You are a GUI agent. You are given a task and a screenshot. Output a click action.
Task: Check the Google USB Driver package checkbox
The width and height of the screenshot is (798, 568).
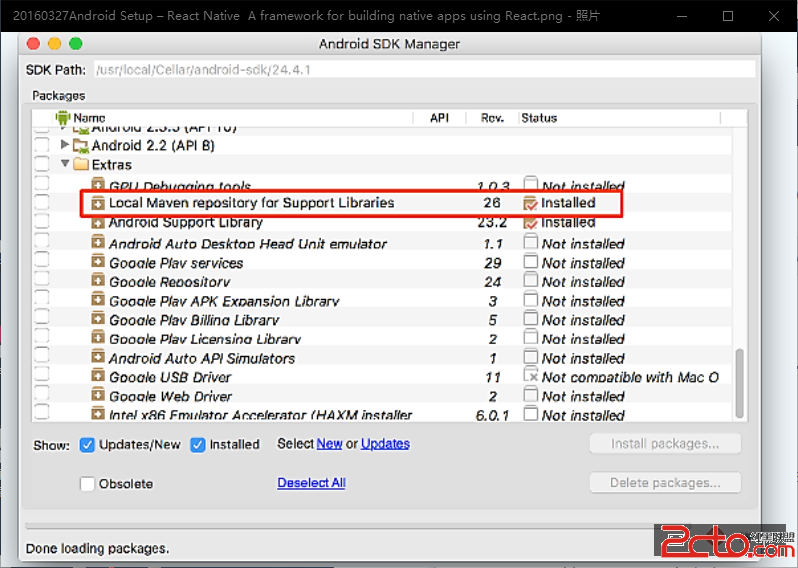pos(42,374)
